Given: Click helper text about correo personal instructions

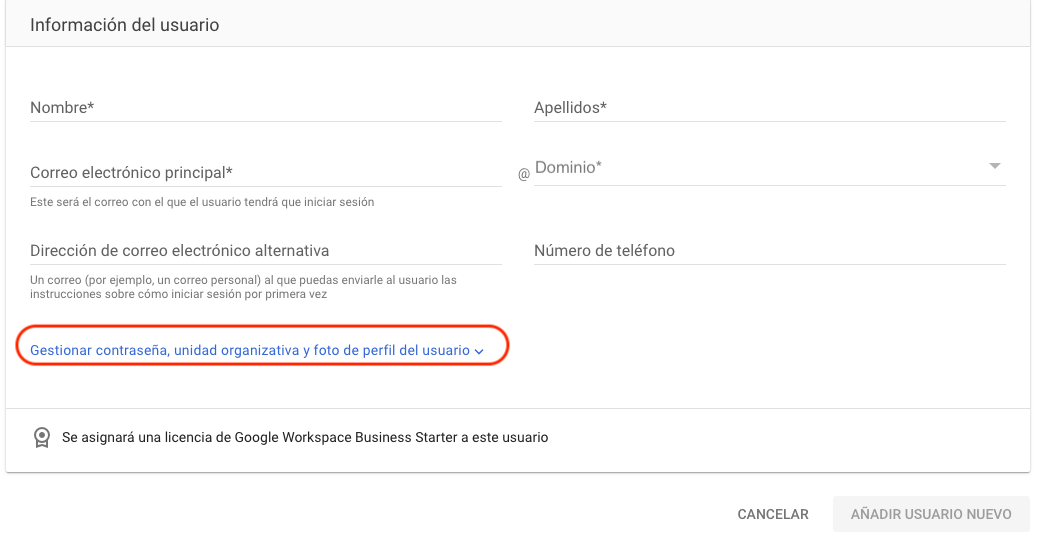Looking at the screenshot, I should 243,287.
